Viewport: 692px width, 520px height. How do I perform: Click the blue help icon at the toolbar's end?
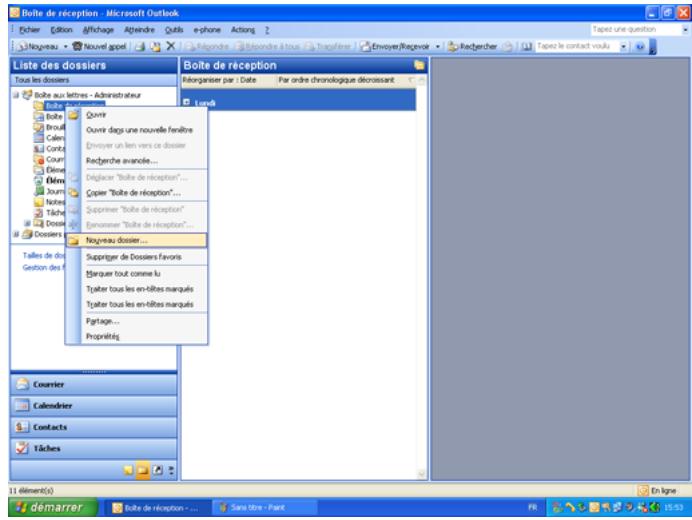(640, 46)
